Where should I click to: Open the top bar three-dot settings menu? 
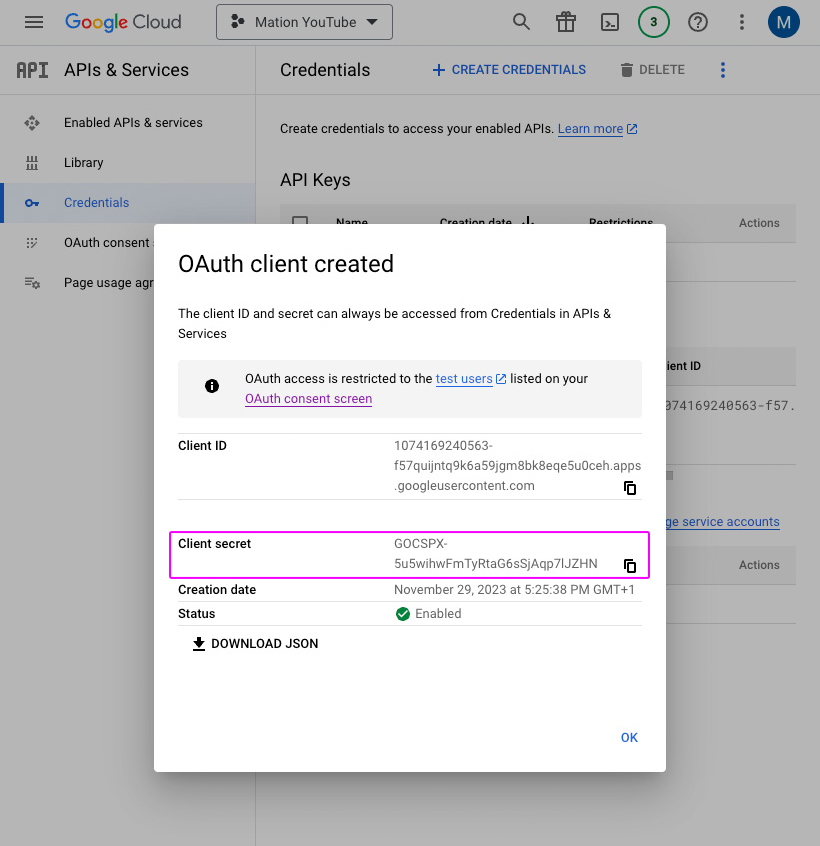point(742,22)
